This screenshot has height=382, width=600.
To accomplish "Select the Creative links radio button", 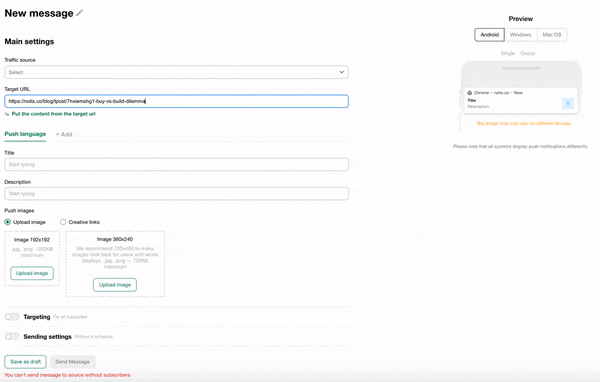I will tap(63, 222).
